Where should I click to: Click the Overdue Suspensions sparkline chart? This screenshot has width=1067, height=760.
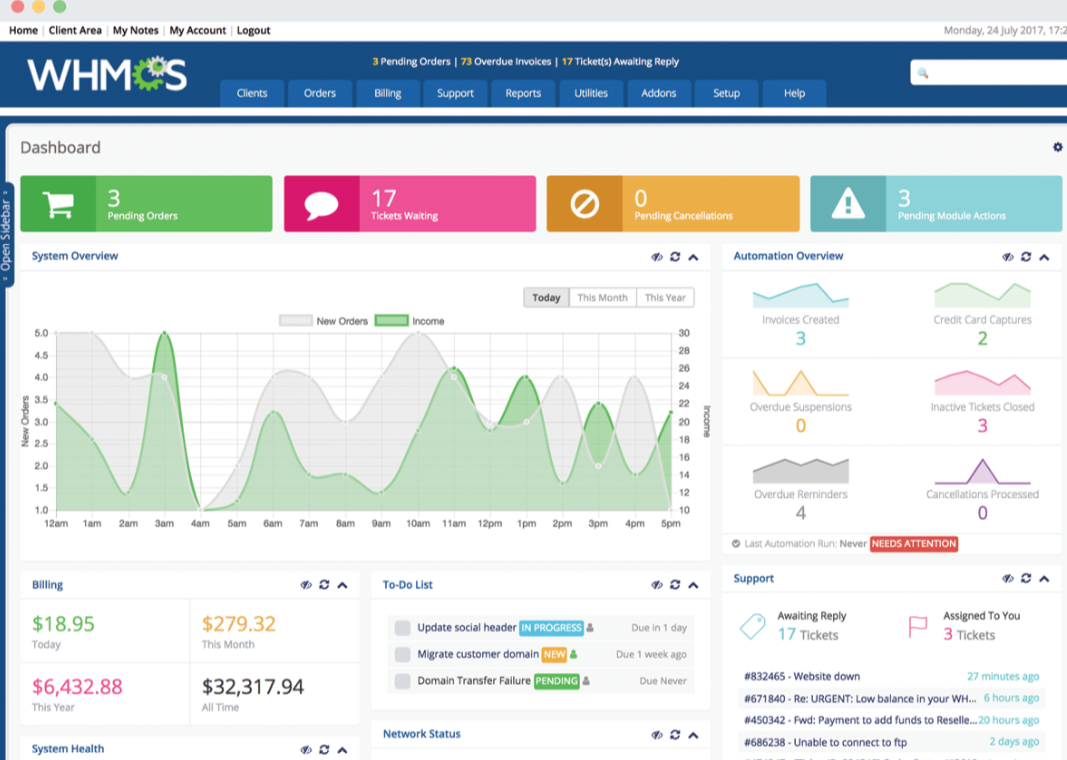coord(800,383)
